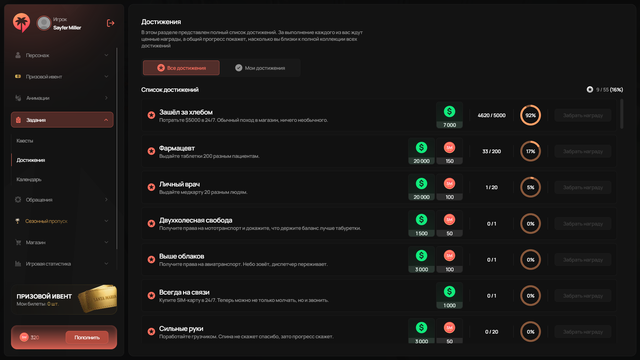This screenshot has width=640, height=360.
Task: Expand the Персонаж menu chevron
Action: (x=106, y=55)
